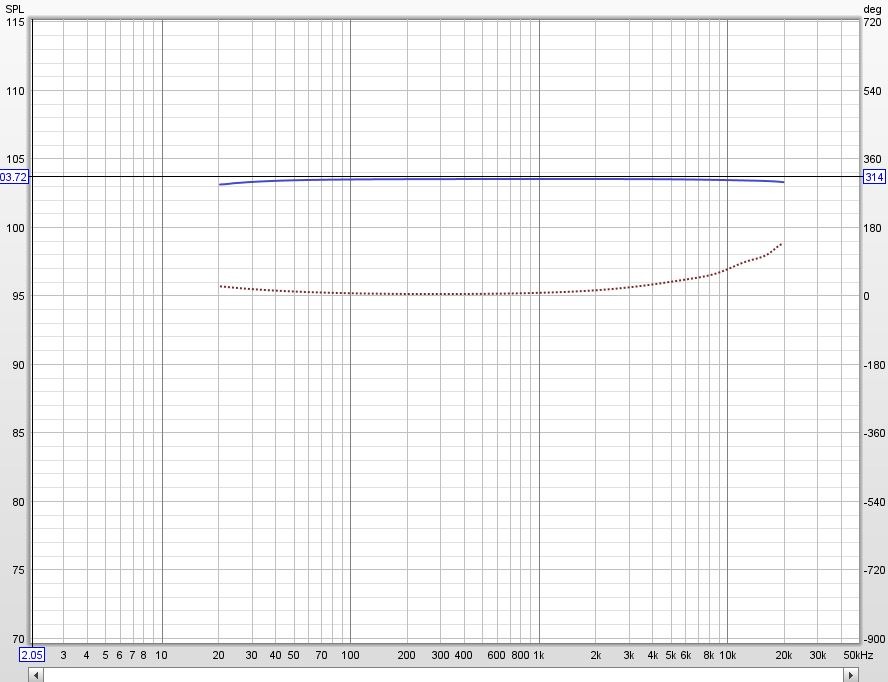Select the 03.72 SPL cursor readout box

point(14,177)
